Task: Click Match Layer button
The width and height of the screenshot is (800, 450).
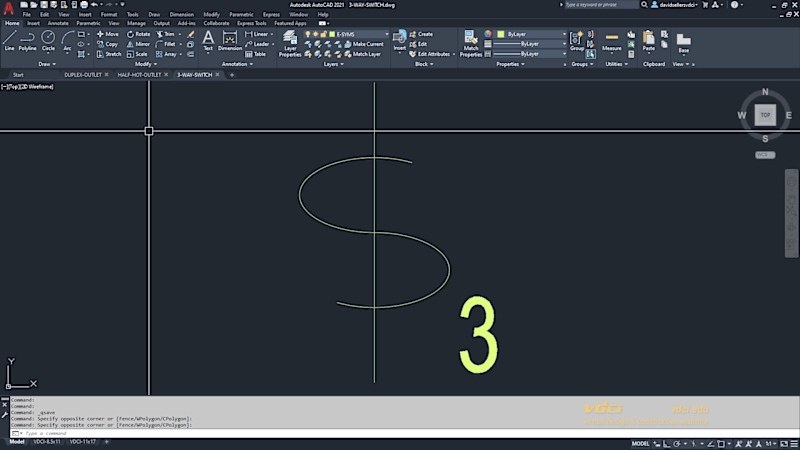Action: pos(363,54)
